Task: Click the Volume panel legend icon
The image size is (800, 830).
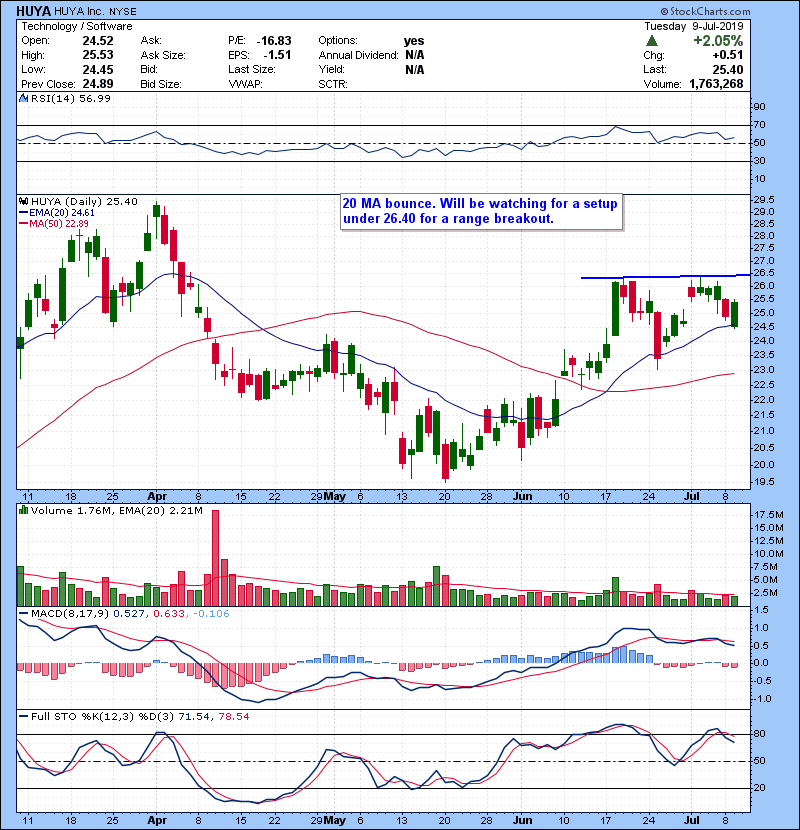Action: [22, 513]
